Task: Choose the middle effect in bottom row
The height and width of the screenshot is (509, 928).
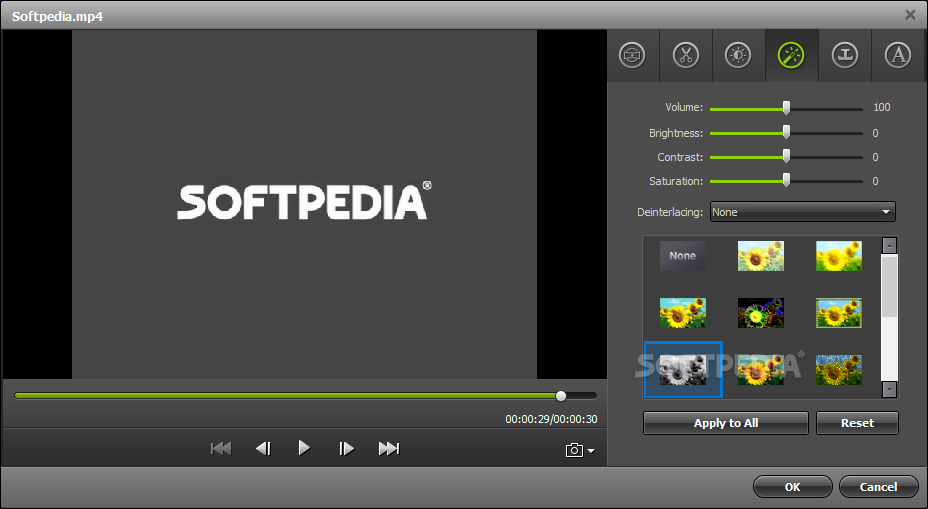Action: pyautogui.click(x=761, y=370)
